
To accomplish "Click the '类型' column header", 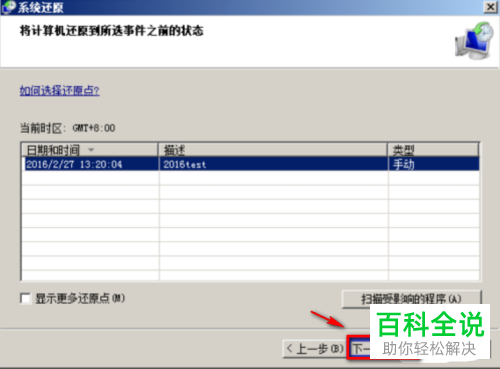I will (433, 150).
